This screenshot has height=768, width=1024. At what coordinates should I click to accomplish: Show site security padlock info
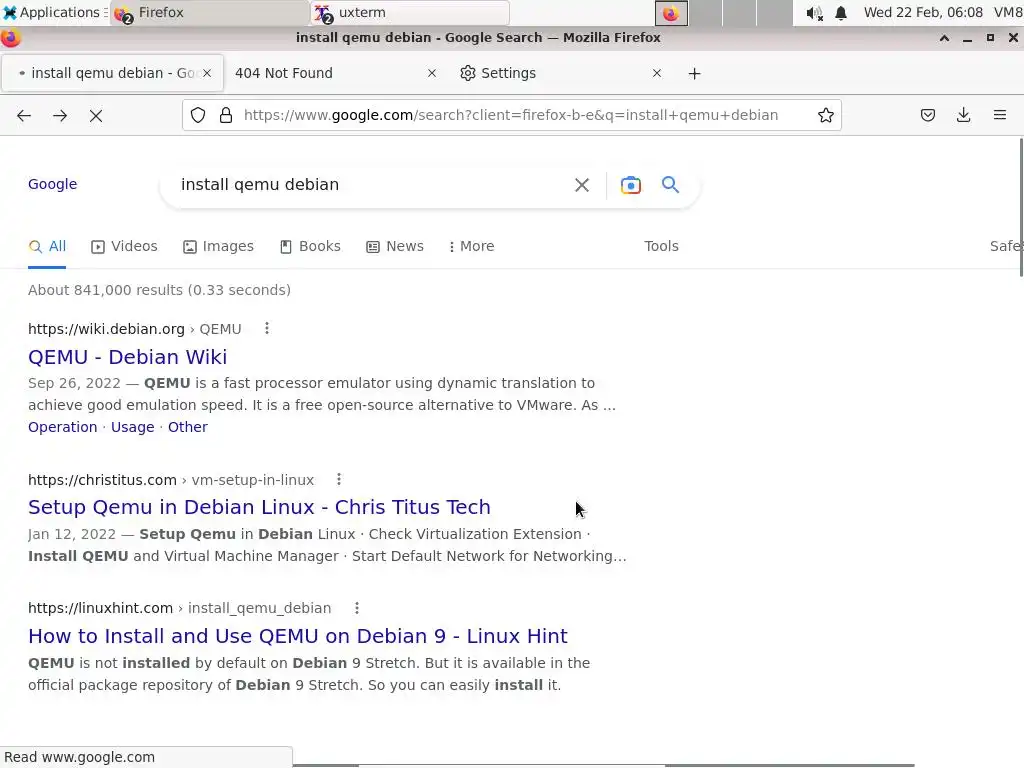tap(226, 116)
